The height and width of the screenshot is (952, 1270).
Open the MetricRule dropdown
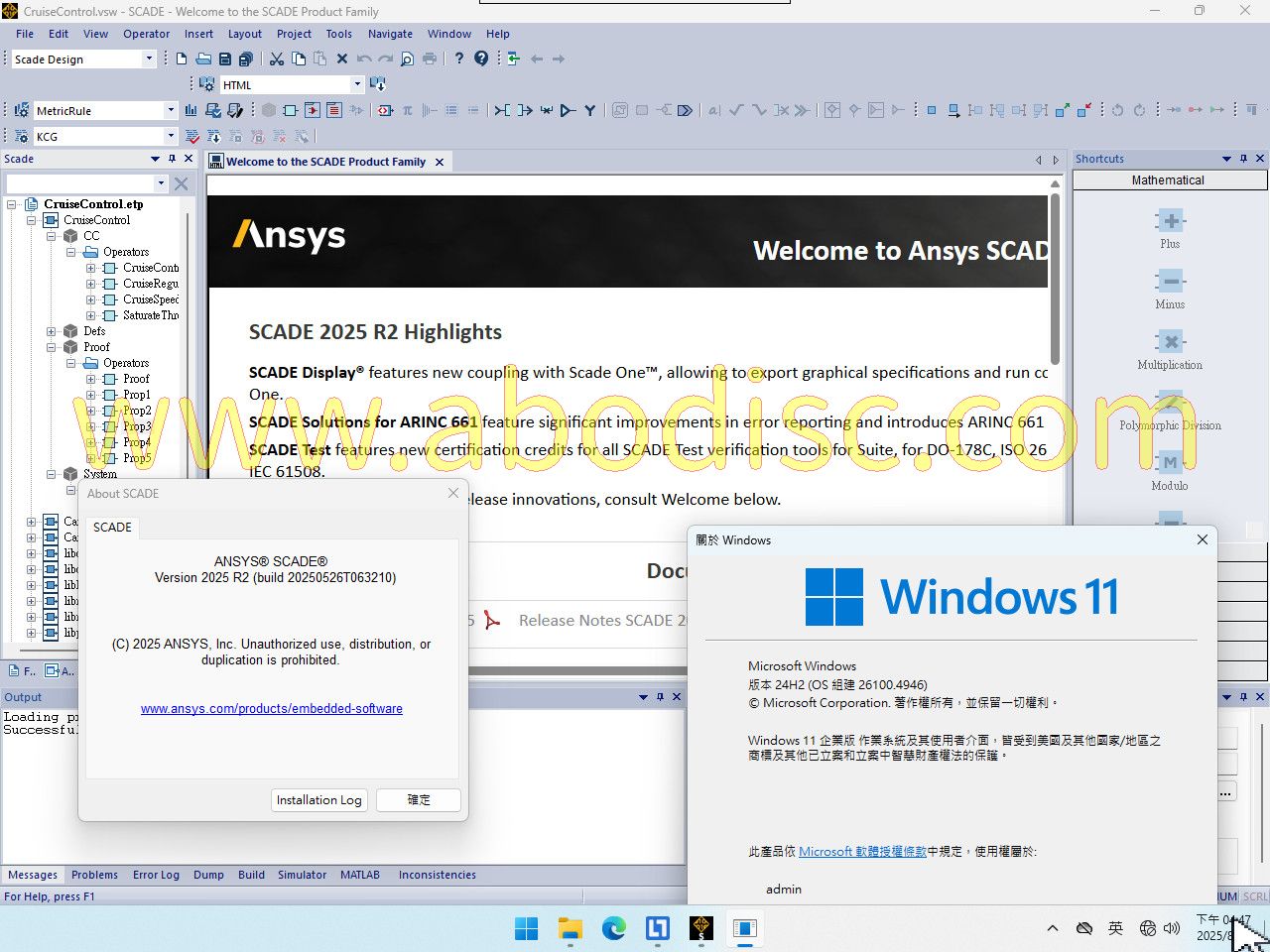pos(171,111)
